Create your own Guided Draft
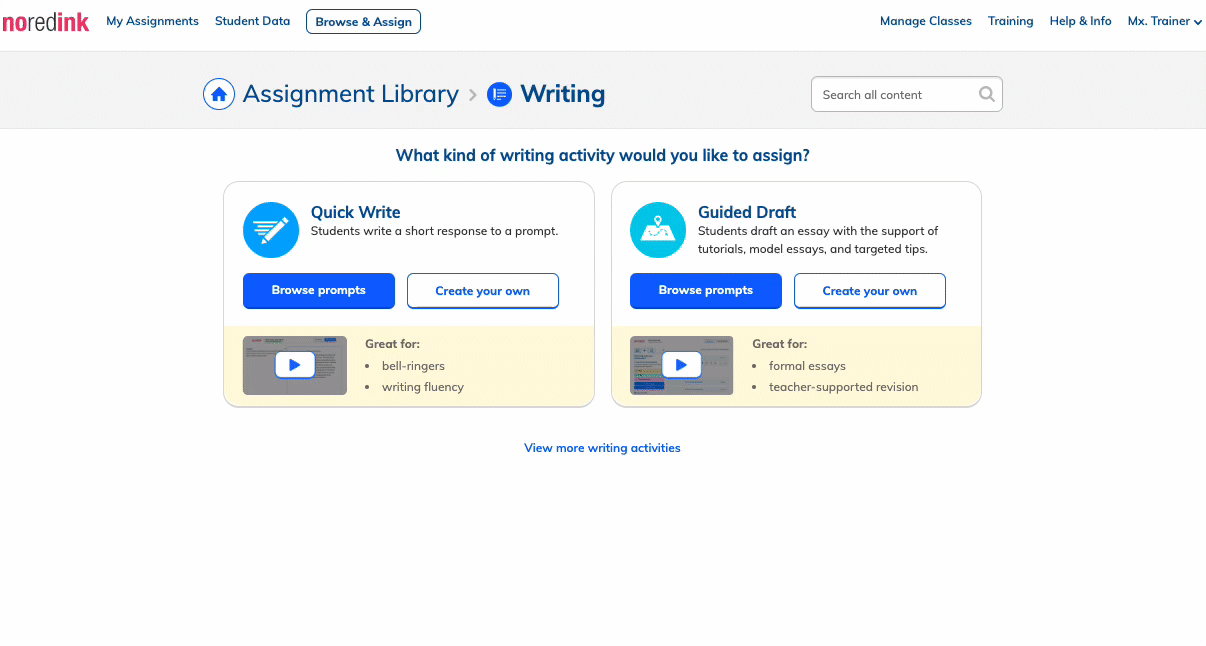 pos(870,291)
